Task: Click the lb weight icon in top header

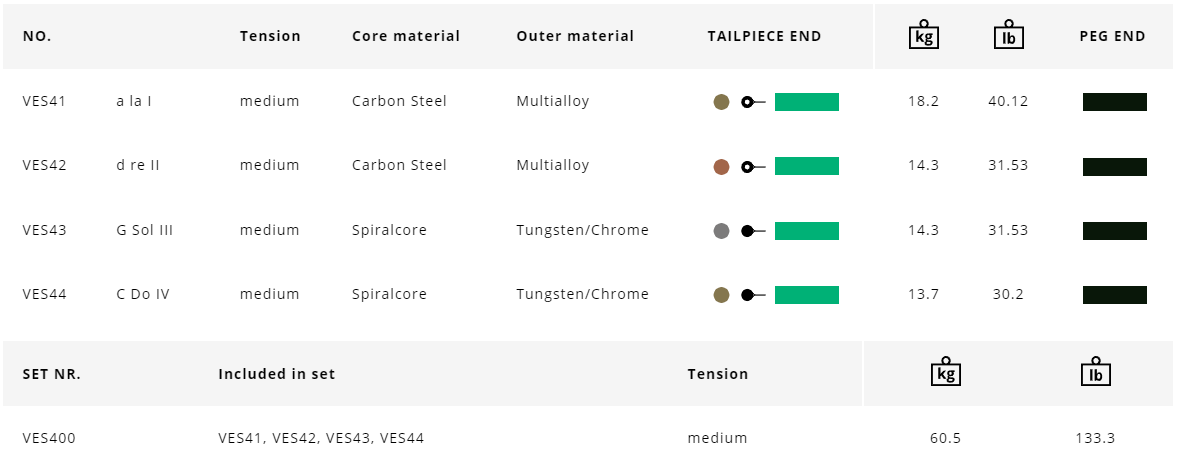Action: (x=1008, y=35)
